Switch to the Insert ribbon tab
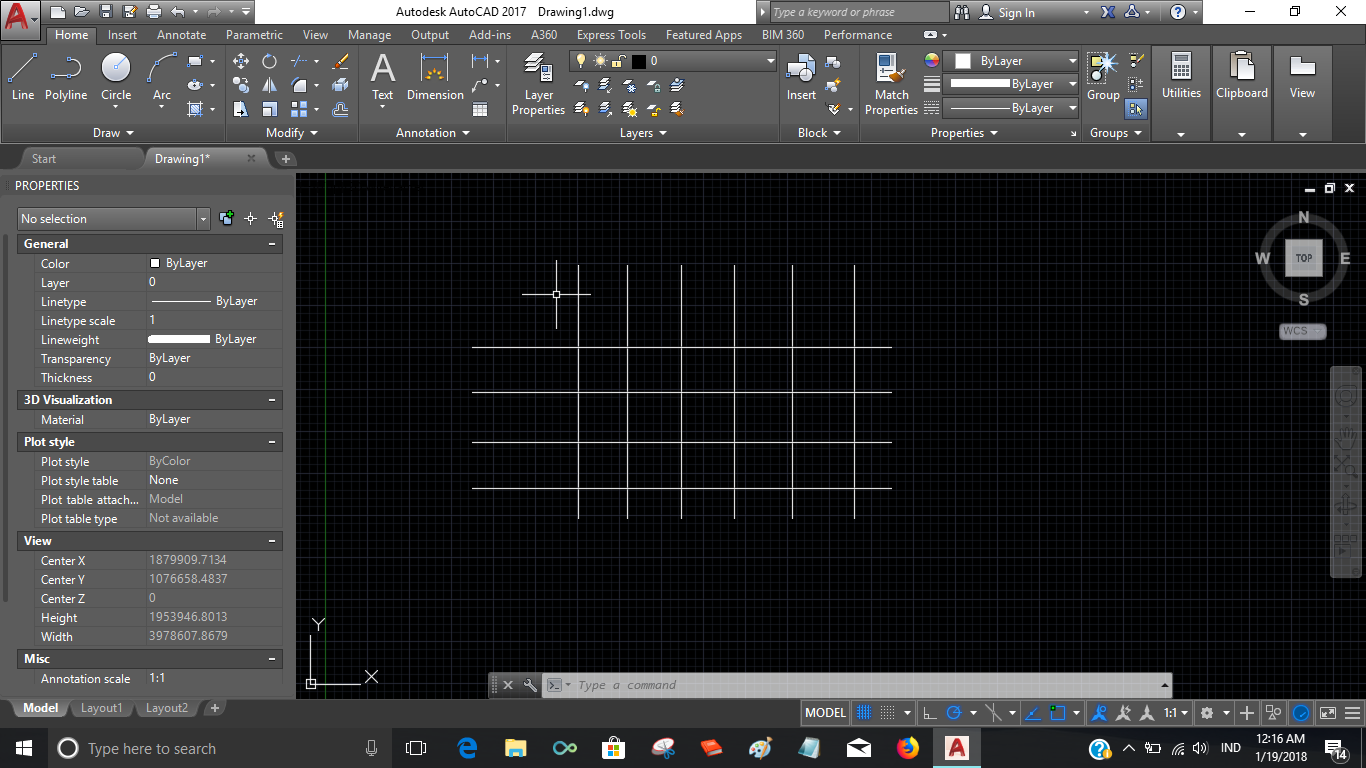The height and width of the screenshot is (768, 1366). (122, 35)
